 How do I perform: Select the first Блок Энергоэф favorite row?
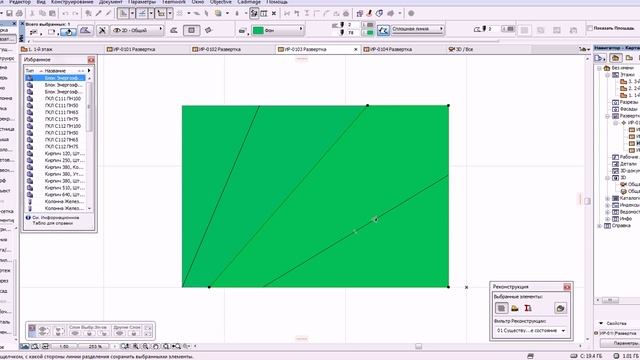coord(56,78)
